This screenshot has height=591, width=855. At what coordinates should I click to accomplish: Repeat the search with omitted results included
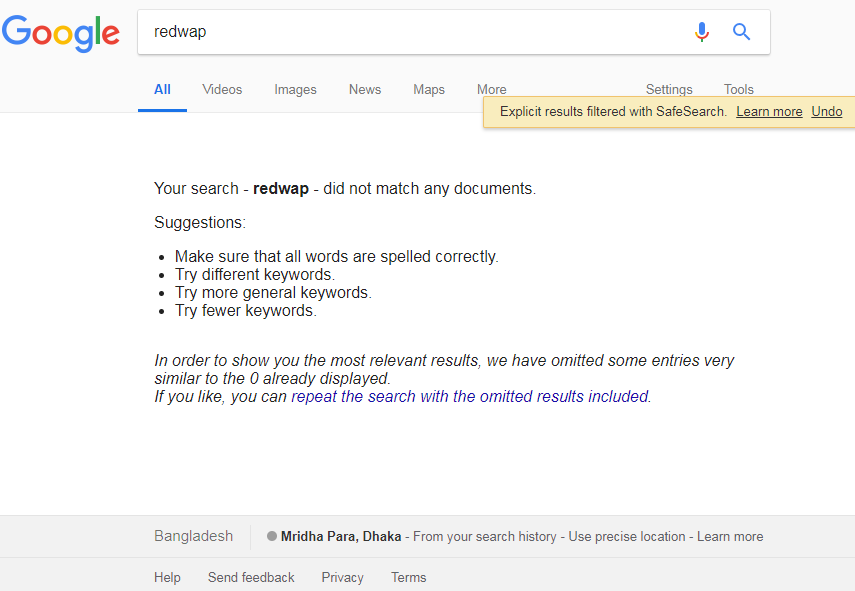[x=470, y=396]
